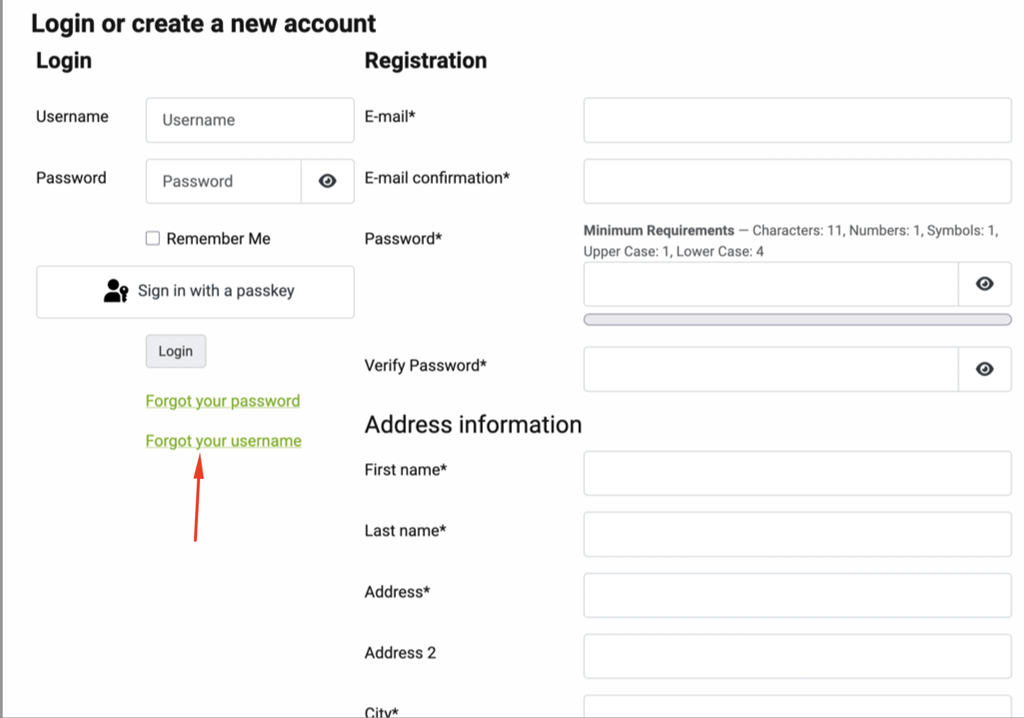This screenshot has width=1024, height=718.
Task: Show login password via eye icon
Action: 328,181
